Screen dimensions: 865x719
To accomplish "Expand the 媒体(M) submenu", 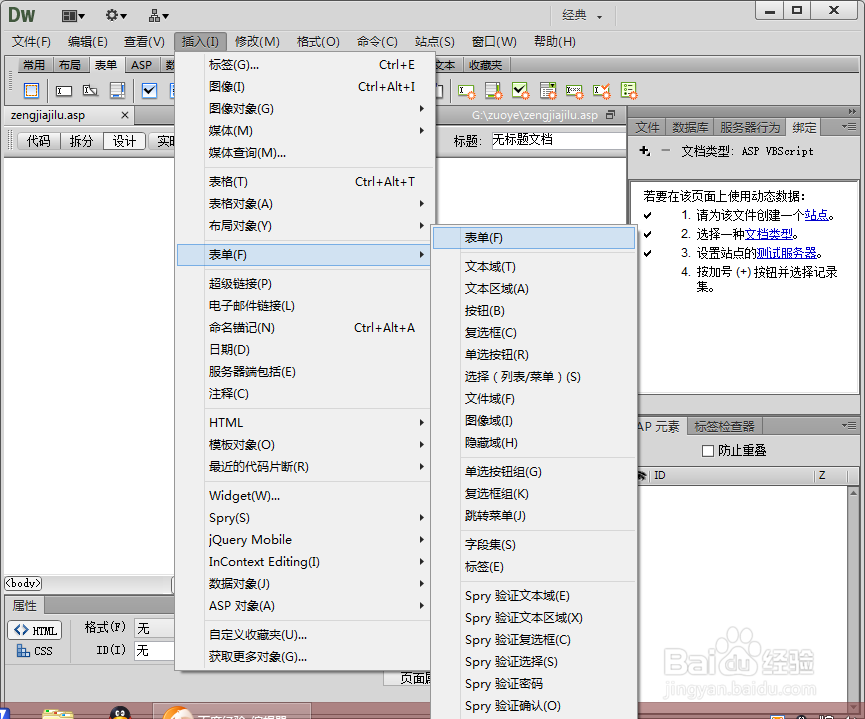I will pyautogui.click(x=303, y=131).
